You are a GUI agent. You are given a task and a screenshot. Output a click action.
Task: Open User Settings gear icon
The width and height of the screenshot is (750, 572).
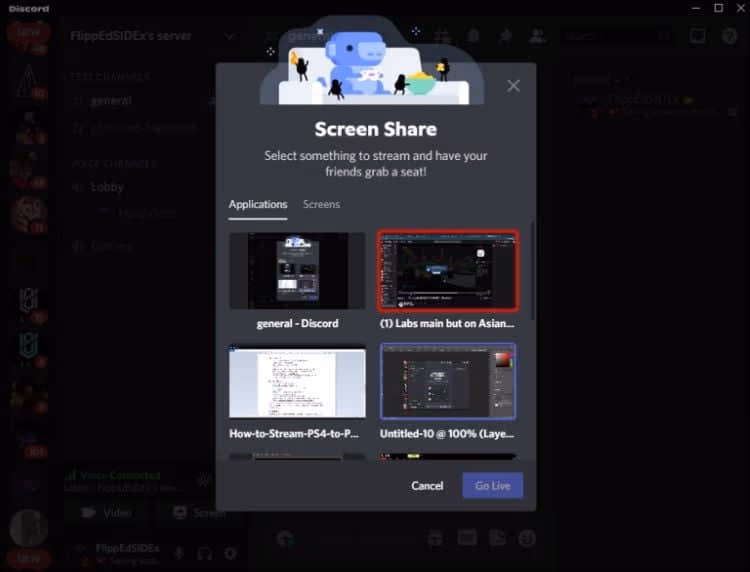point(230,552)
